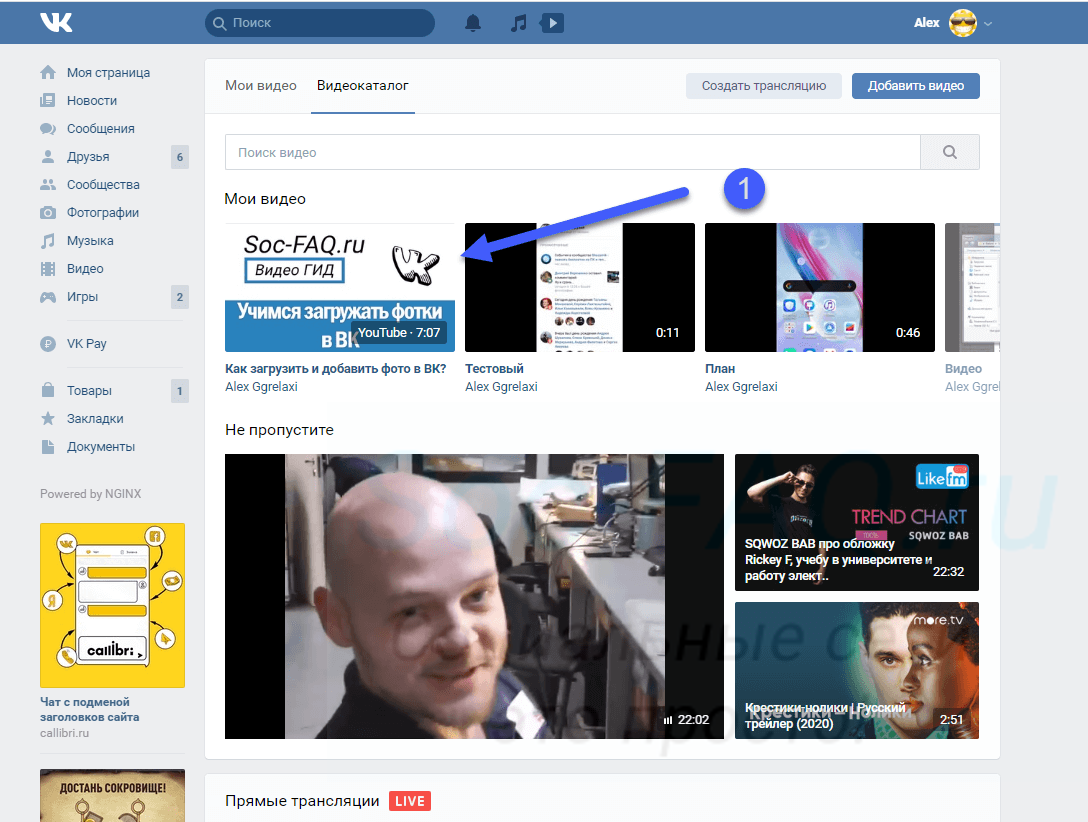This screenshot has height=822, width=1088.
Task: Click Alex Ggrelaxi under Тестовый
Action: point(501,386)
